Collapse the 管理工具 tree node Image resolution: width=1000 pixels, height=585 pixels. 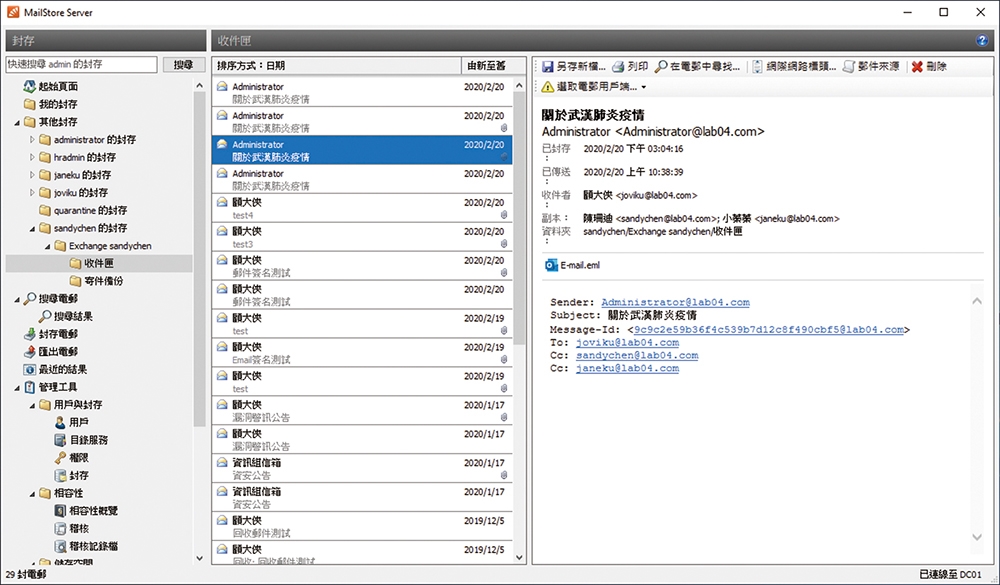[x=17, y=388]
